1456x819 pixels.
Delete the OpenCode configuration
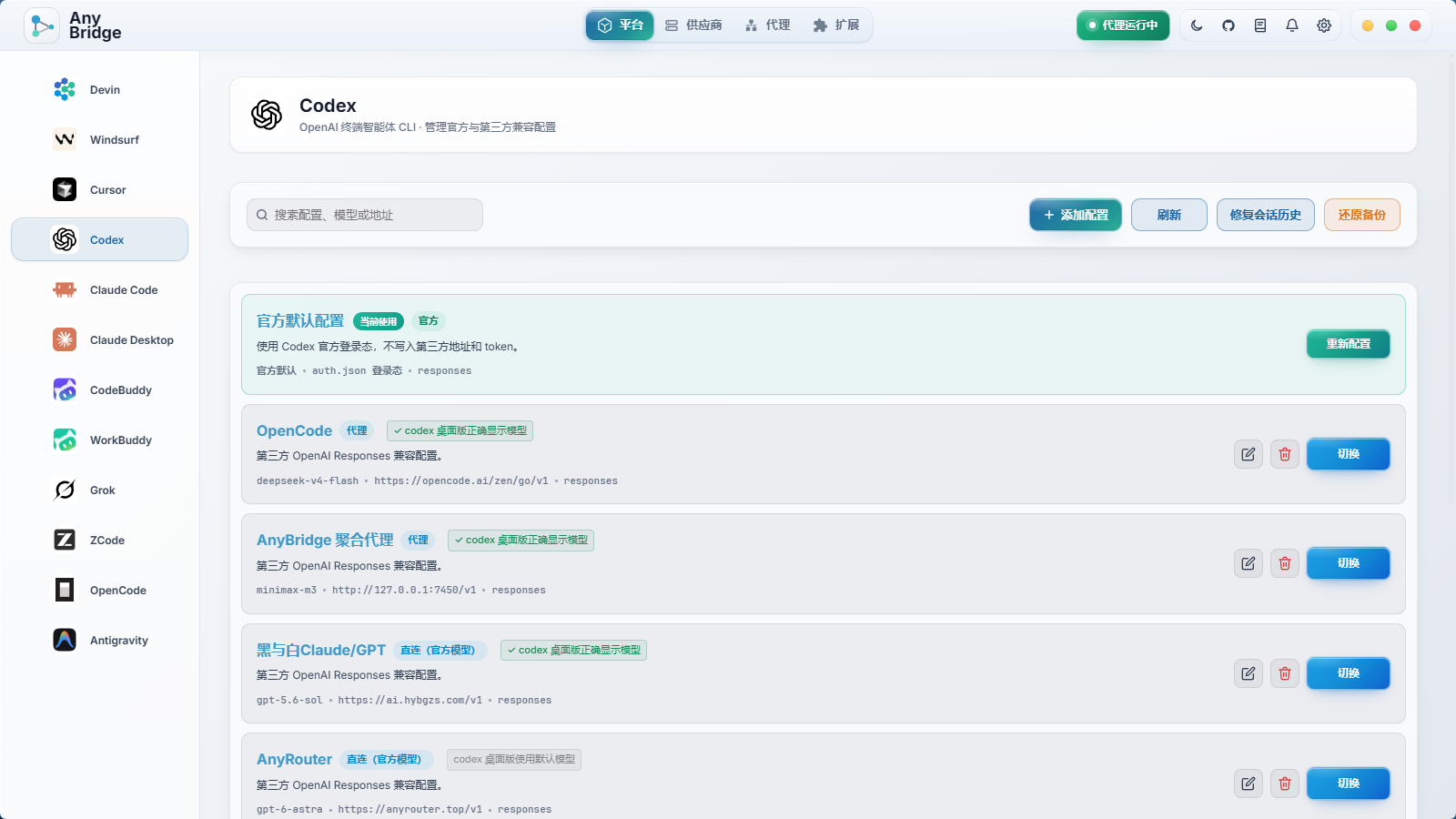1285,454
